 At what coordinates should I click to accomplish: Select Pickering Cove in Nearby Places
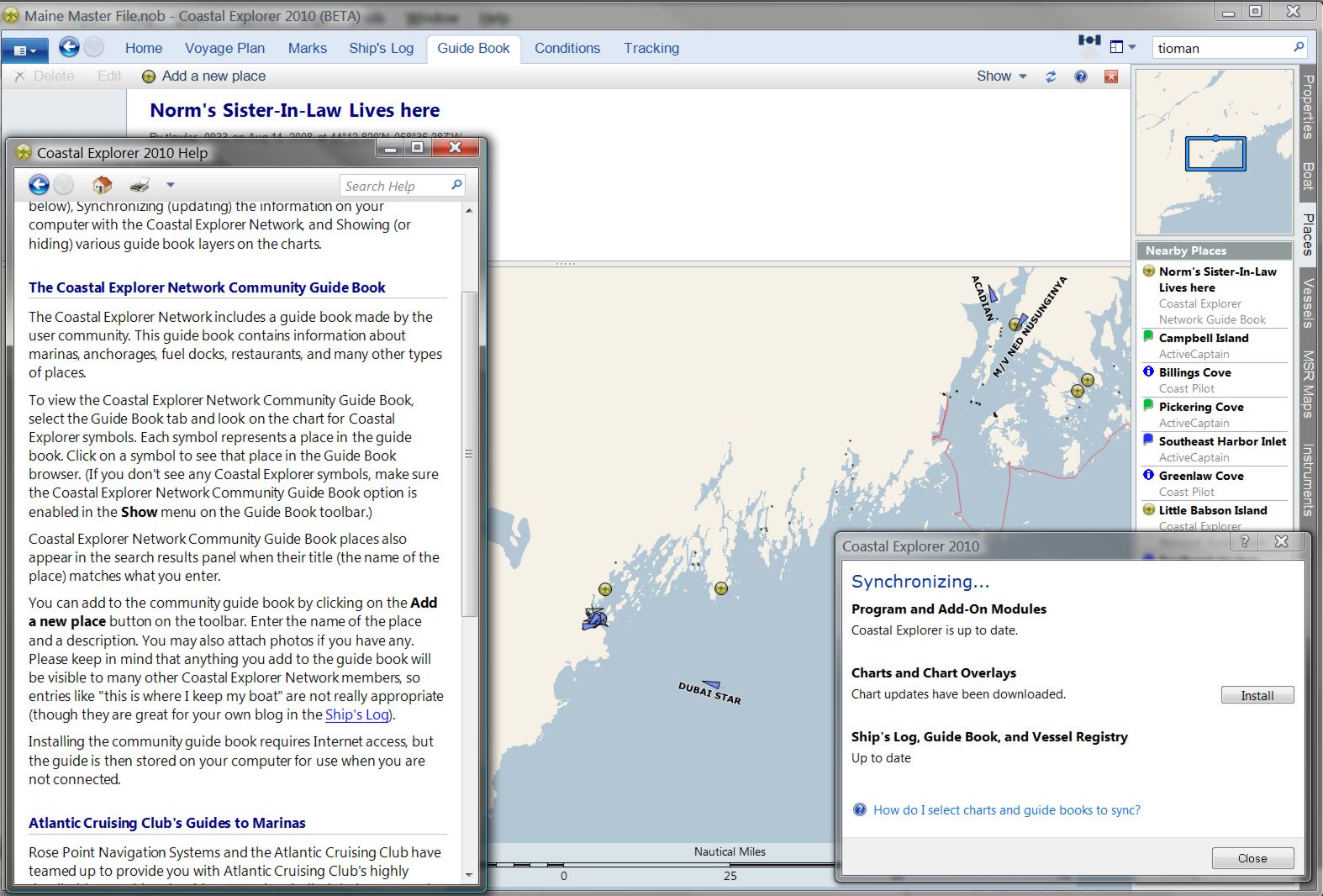[x=1215, y=414]
